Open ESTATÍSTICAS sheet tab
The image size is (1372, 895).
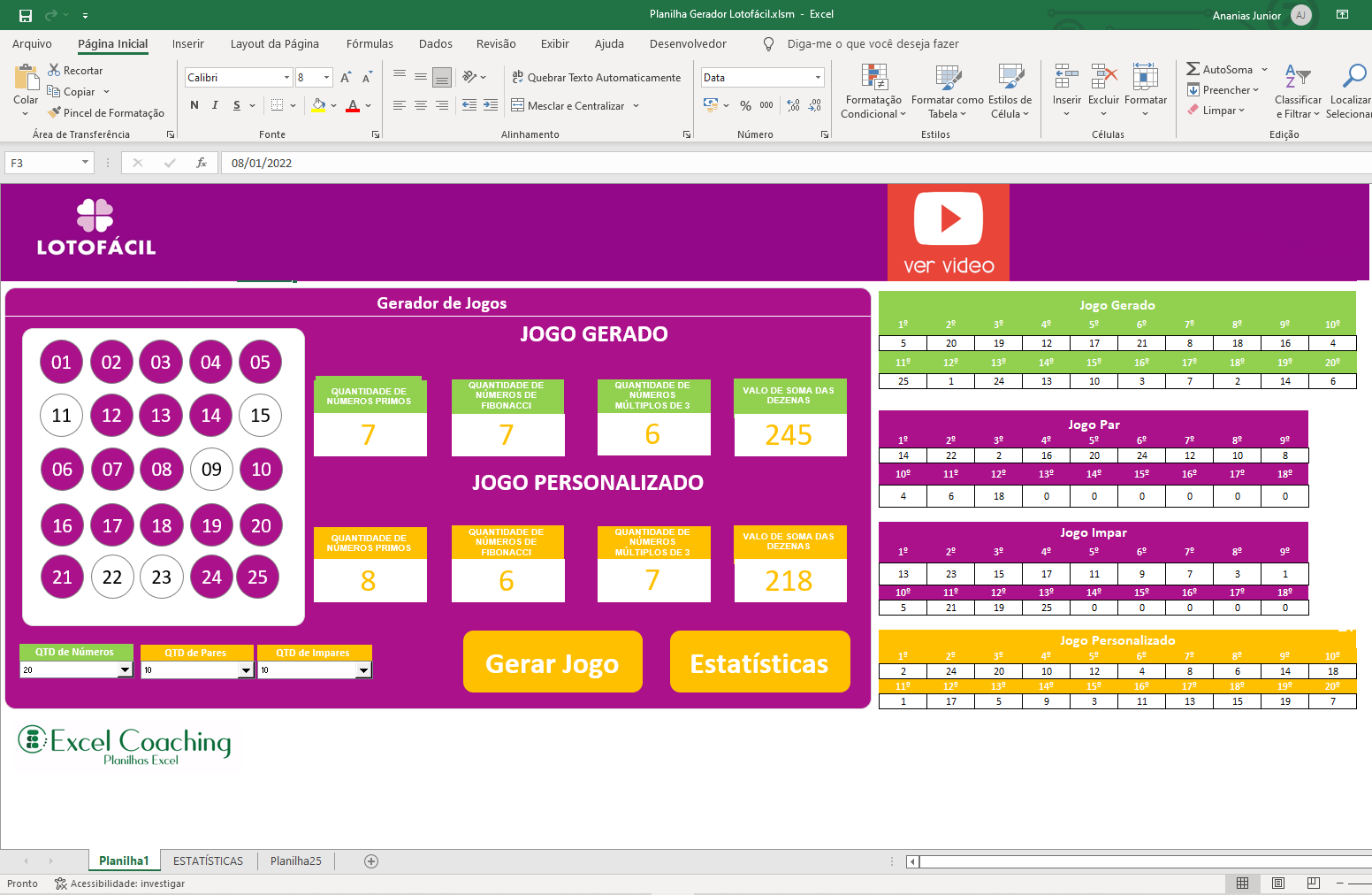tap(208, 861)
